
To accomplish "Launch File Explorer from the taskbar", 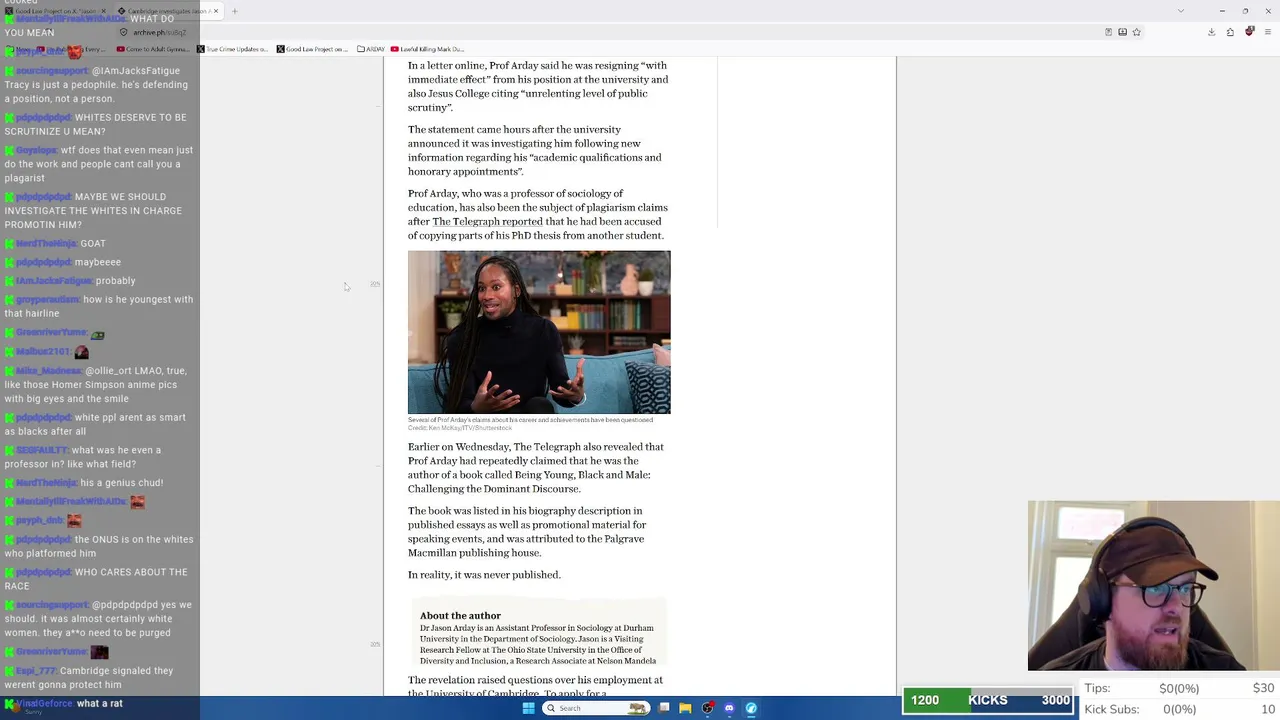I will [x=685, y=708].
